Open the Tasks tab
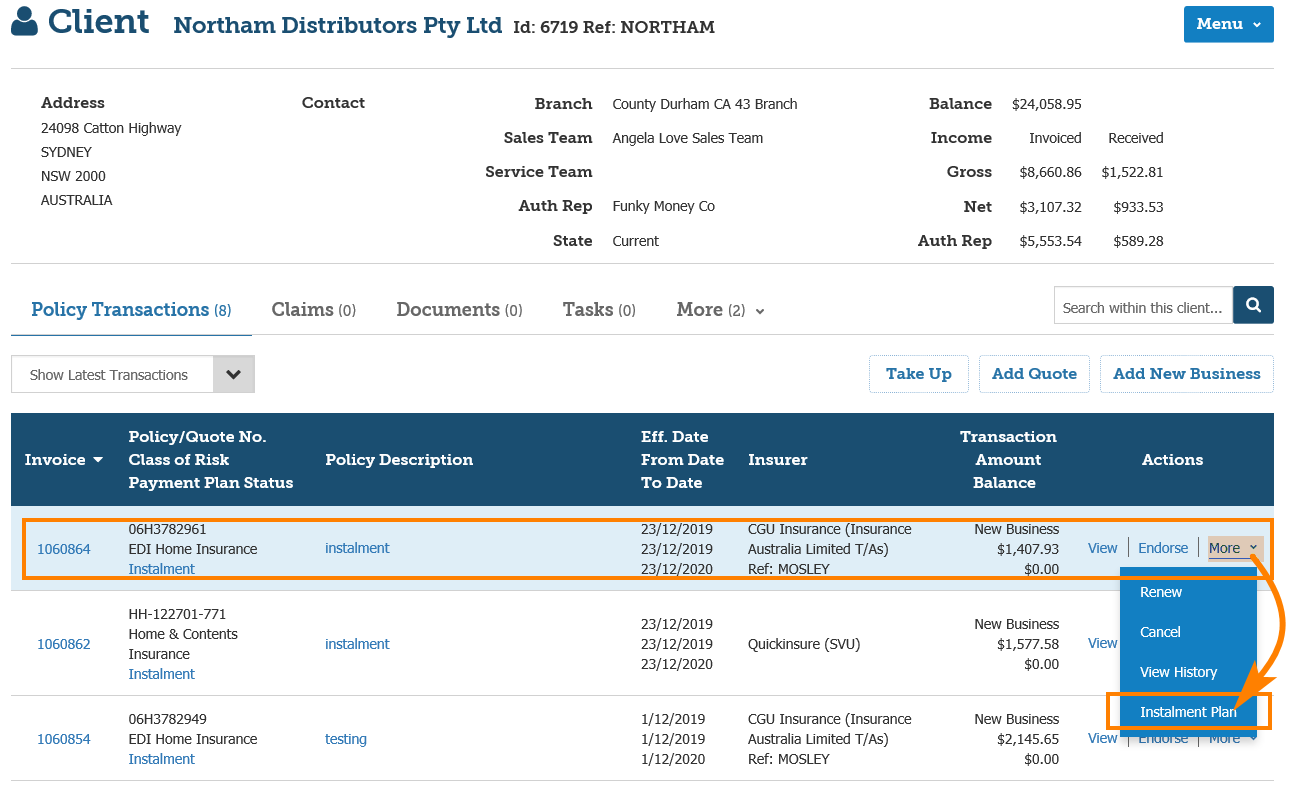Image resolution: width=1296 pixels, height=787 pixels. (598, 310)
